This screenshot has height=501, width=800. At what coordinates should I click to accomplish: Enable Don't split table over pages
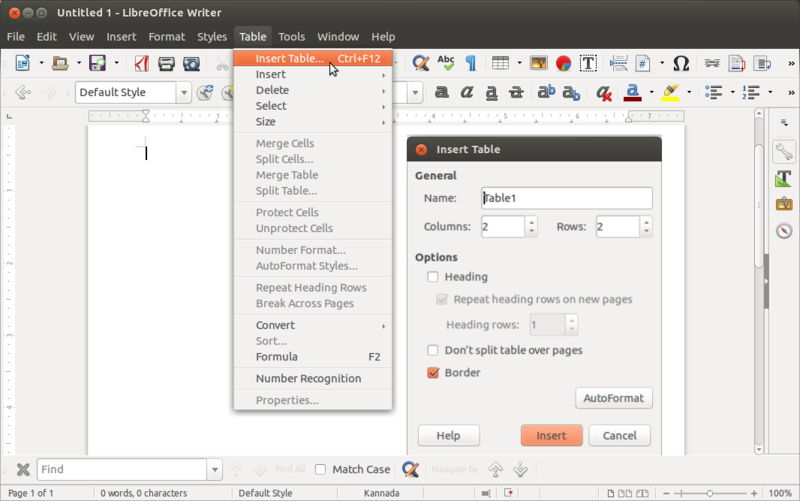433,350
